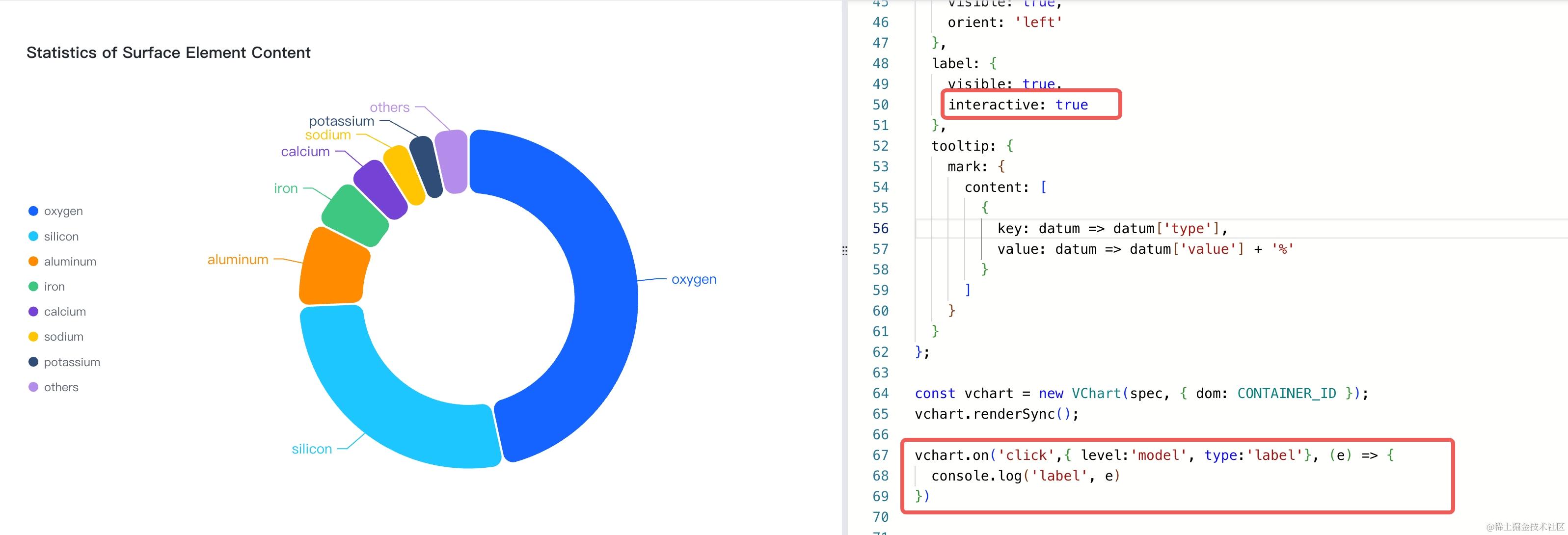Toggle the aluminum legend item

click(69, 262)
